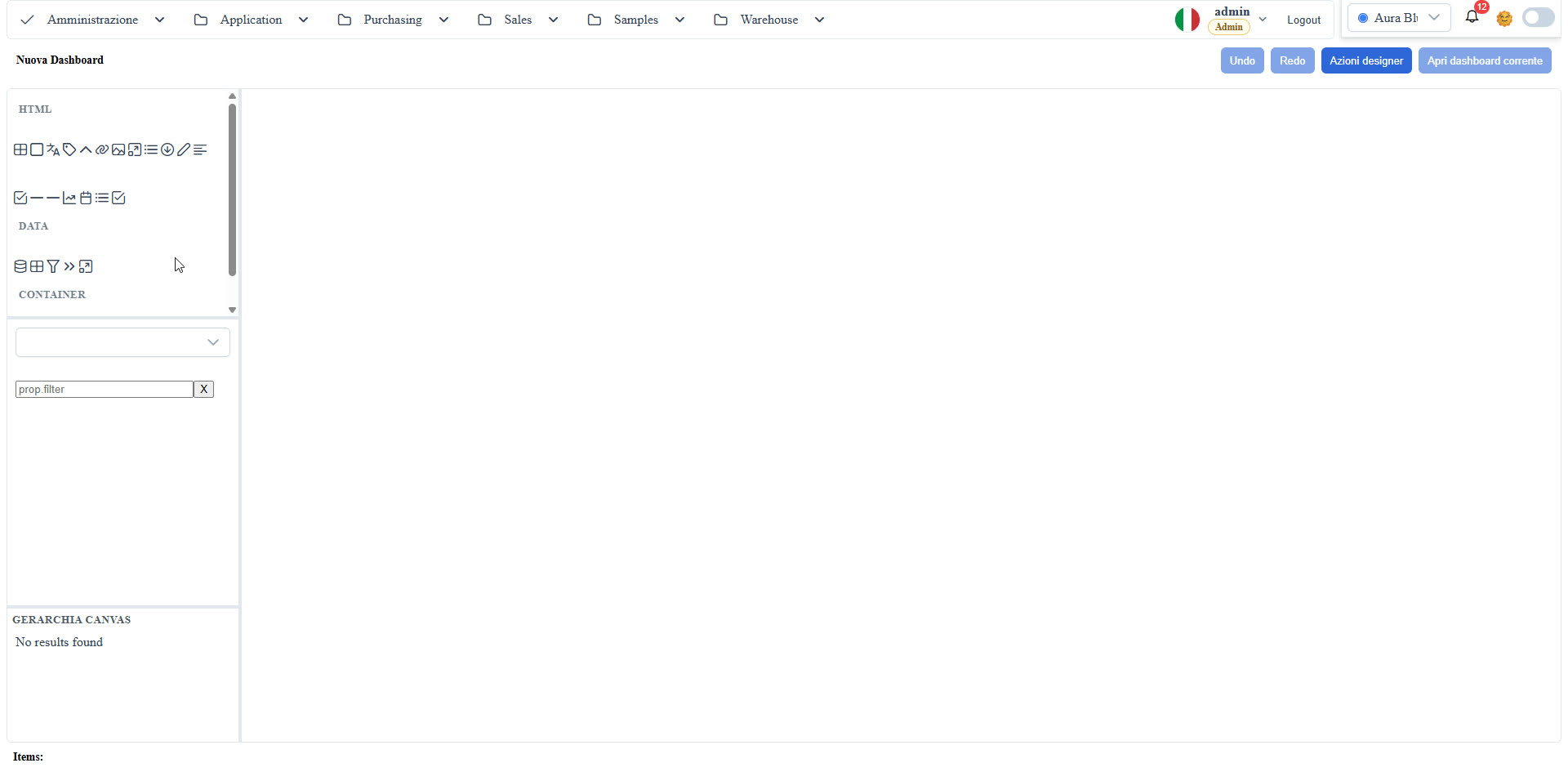Expand the Application chevron arrow
This screenshot has height=772, width=1568.
303,20
